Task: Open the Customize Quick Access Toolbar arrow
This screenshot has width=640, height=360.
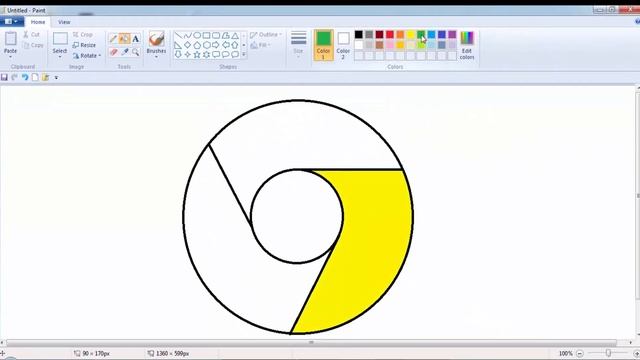Action: tap(56, 78)
